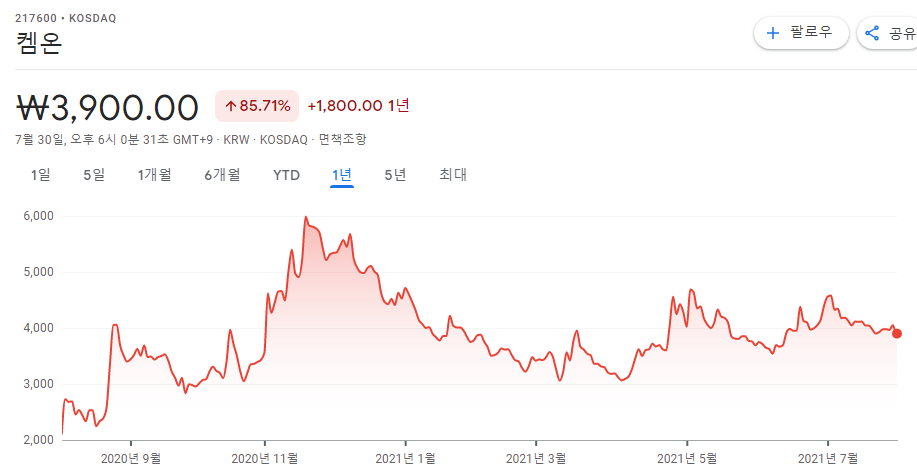
Task: Click the 217600 • KOSDAQ ticker label
Action: (x=66, y=18)
